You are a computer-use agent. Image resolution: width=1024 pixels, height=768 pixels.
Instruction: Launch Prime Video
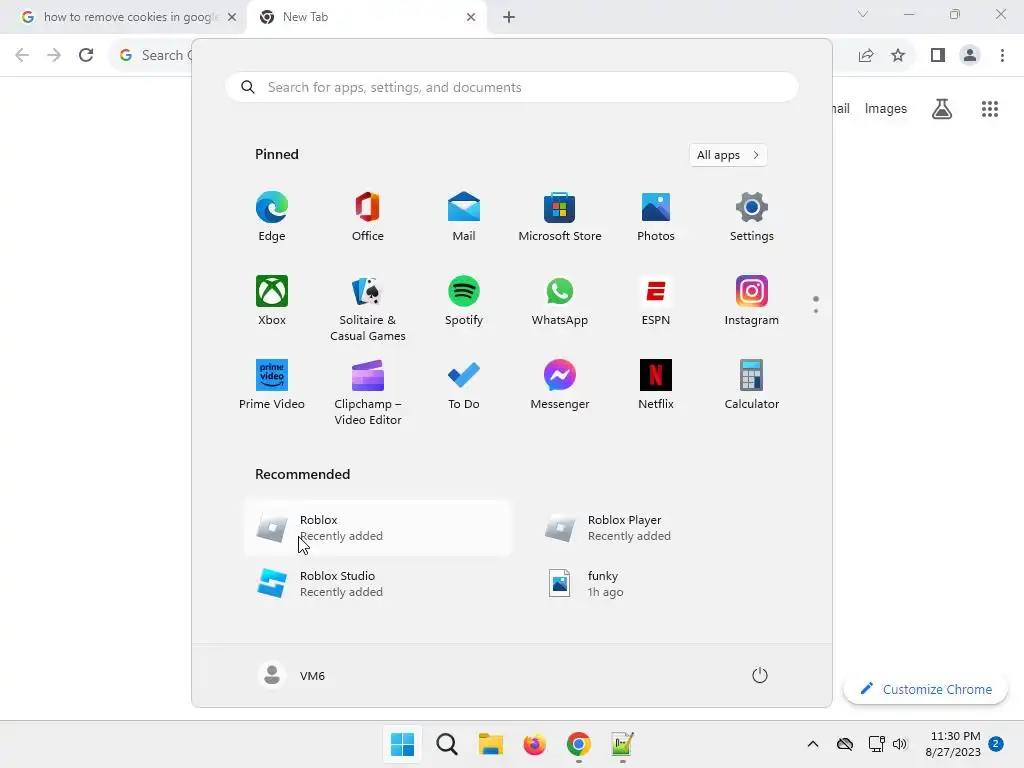272,385
